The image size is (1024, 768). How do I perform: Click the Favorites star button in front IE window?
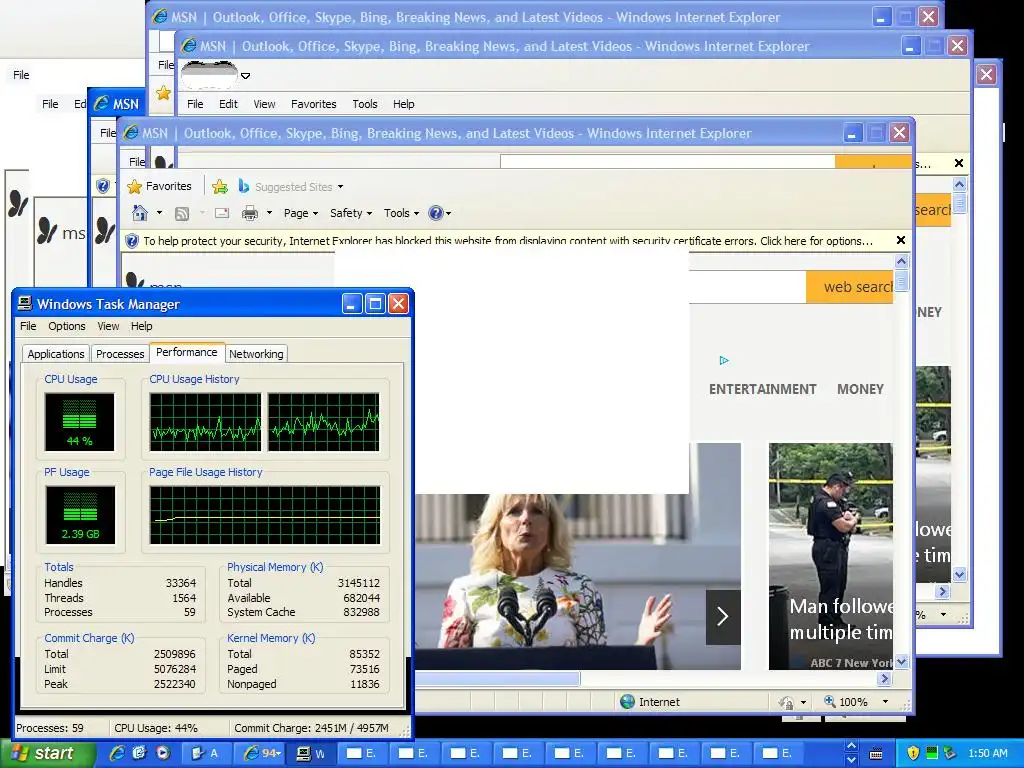(160, 187)
